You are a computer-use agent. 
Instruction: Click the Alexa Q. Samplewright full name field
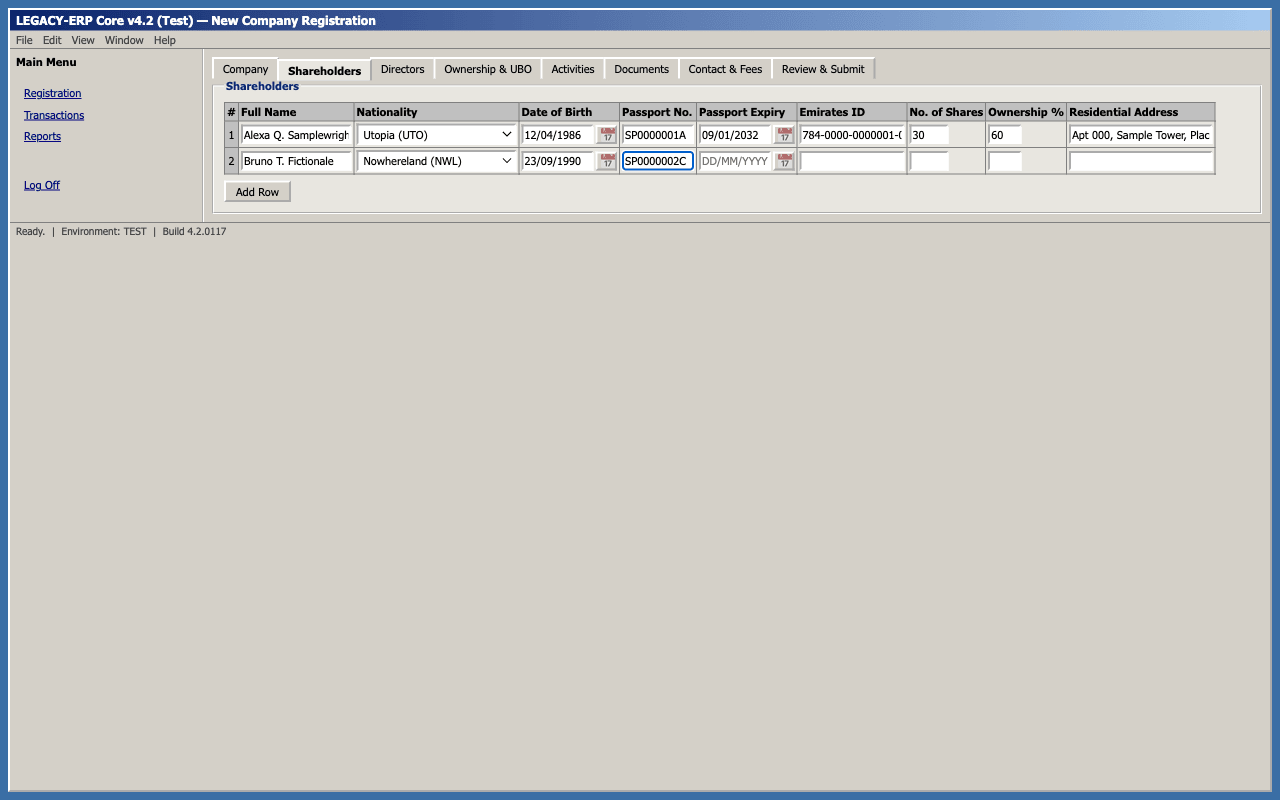pyautogui.click(x=296, y=135)
